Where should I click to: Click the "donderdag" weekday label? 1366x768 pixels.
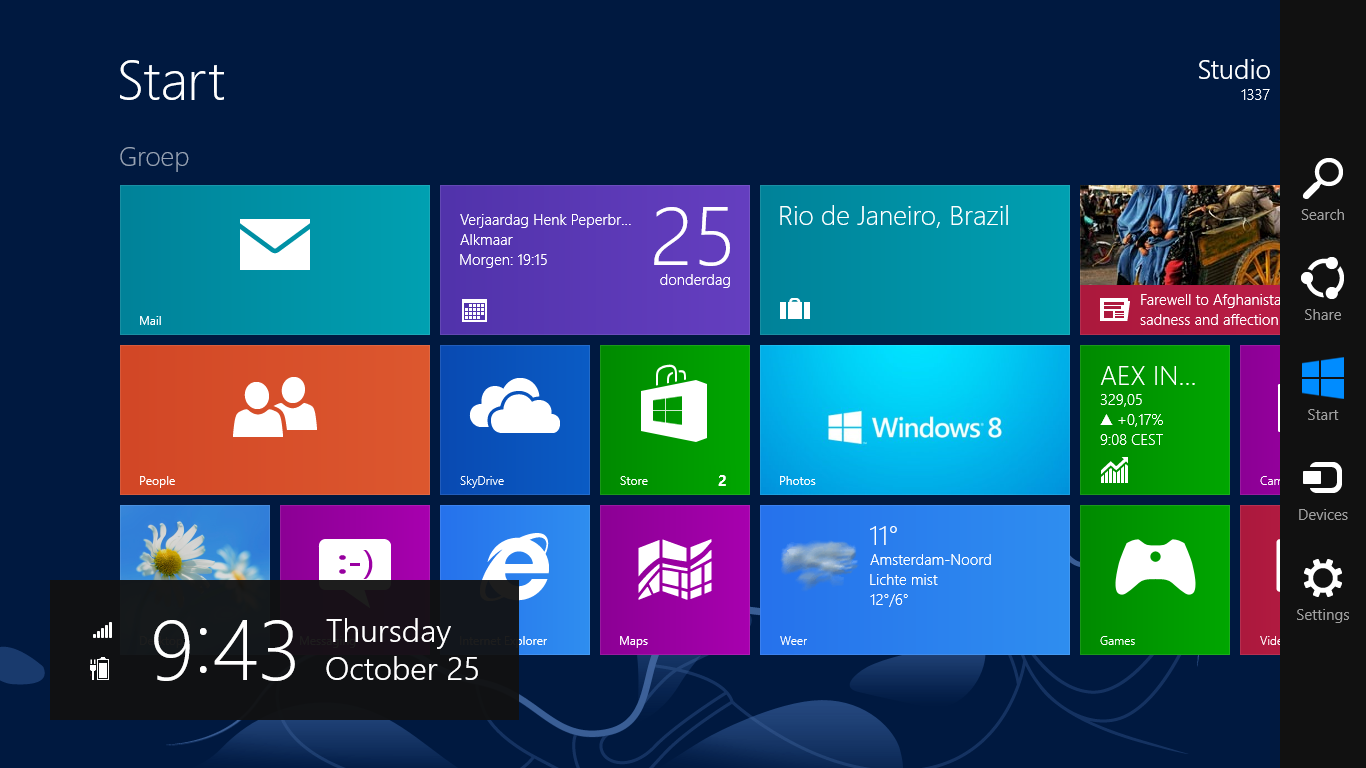pyautogui.click(x=695, y=280)
